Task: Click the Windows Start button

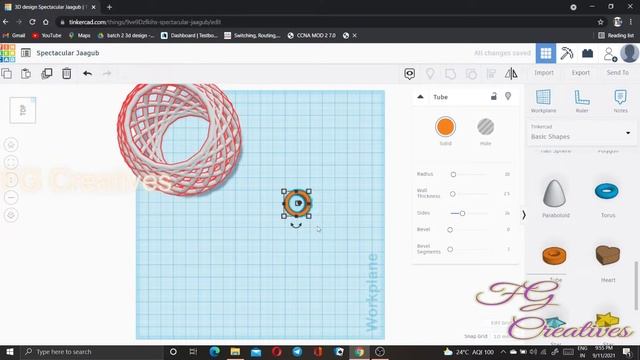Action: click(x=9, y=352)
